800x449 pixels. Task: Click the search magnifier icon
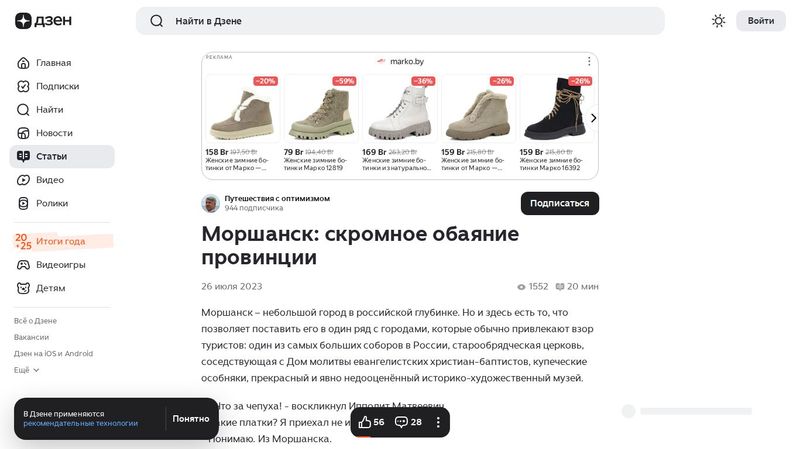(156, 21)
